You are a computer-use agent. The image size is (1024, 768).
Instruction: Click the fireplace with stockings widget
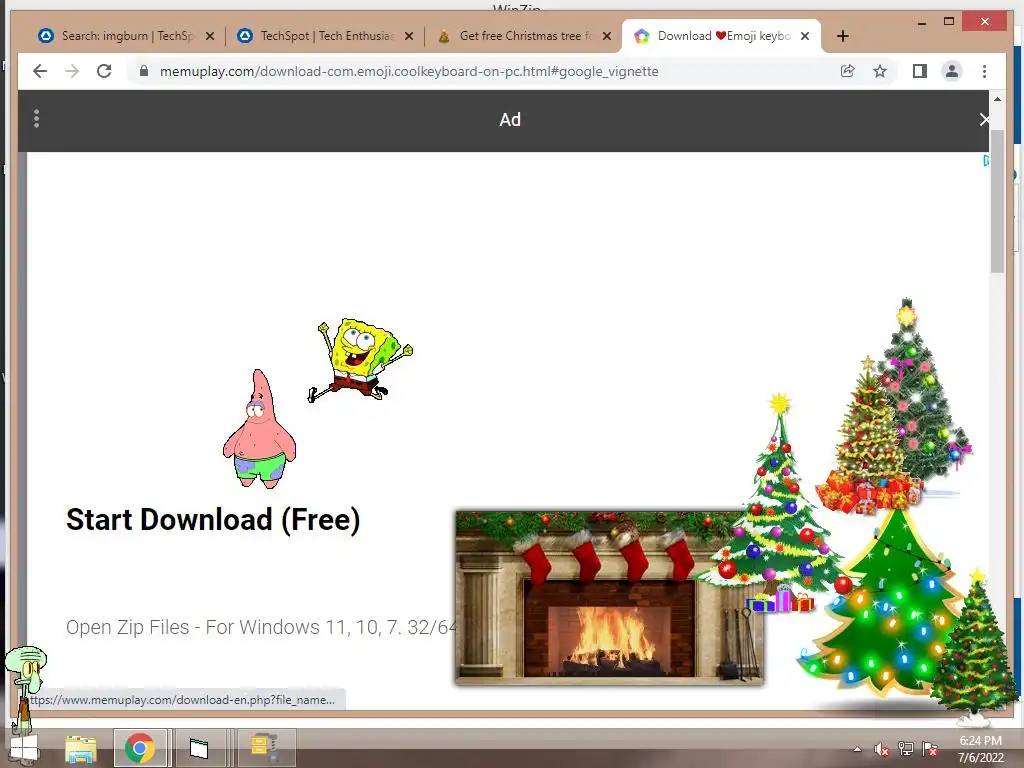[x=609, y=598]
